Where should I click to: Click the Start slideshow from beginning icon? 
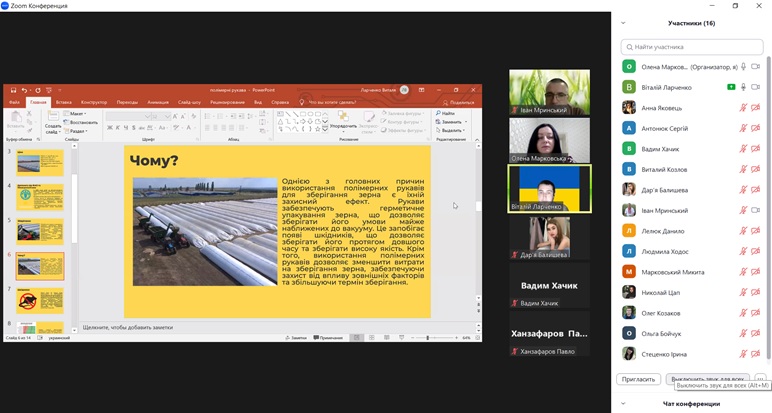coord(48,90)
